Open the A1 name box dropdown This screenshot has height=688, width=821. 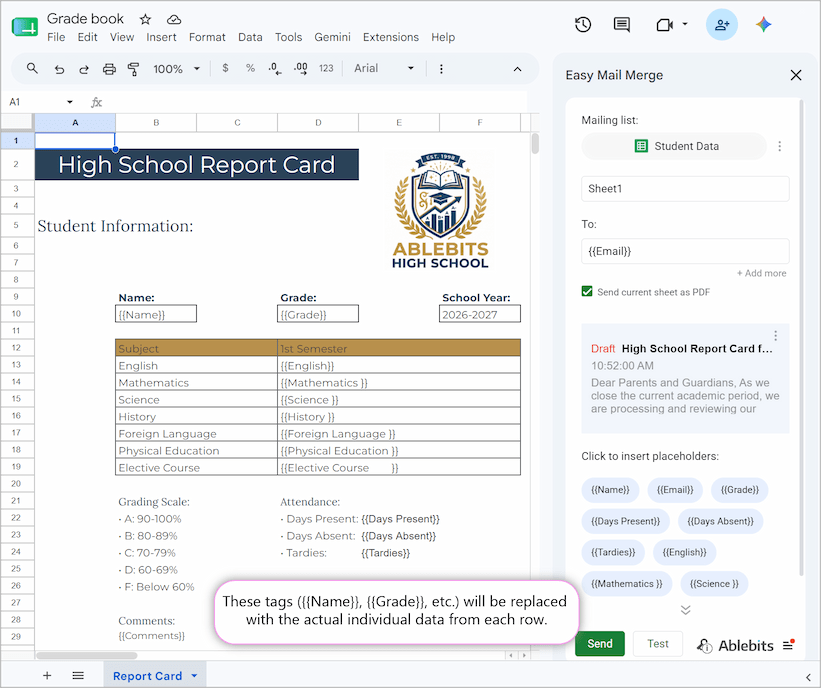tap(70, 102)
